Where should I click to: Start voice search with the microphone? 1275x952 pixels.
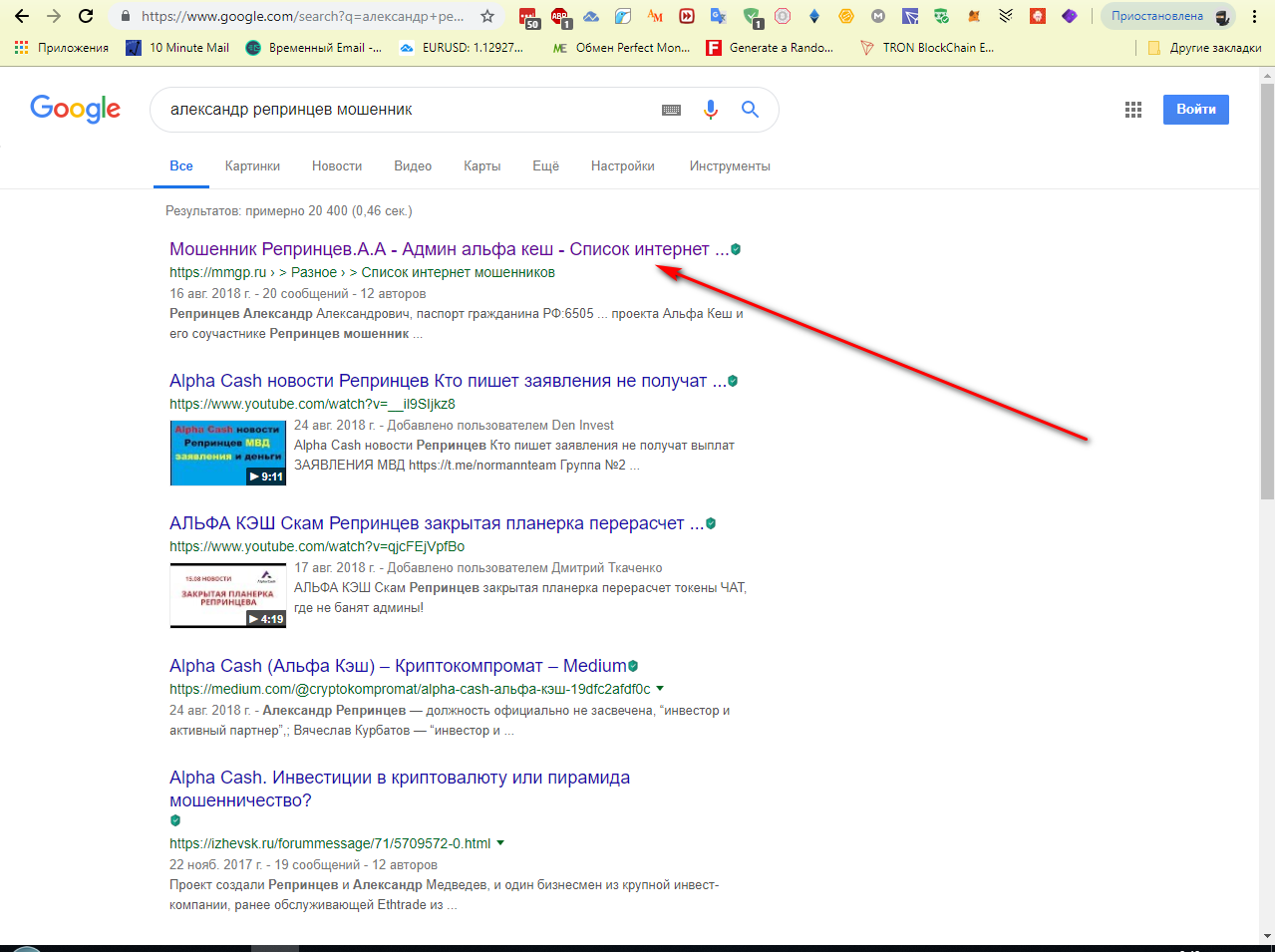pyautogui.click(x=711, y=110)
